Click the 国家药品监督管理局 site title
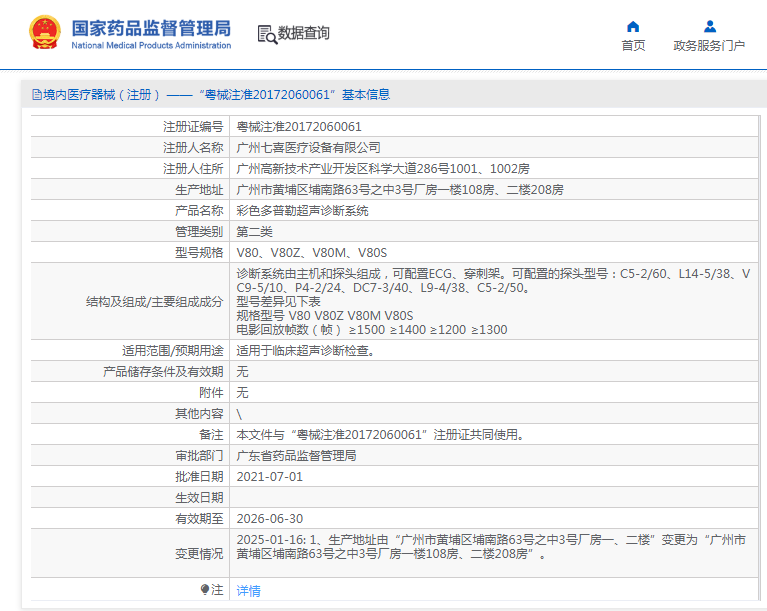The width and height of the screenshot is (767, 611). click(x=151, y=26)
